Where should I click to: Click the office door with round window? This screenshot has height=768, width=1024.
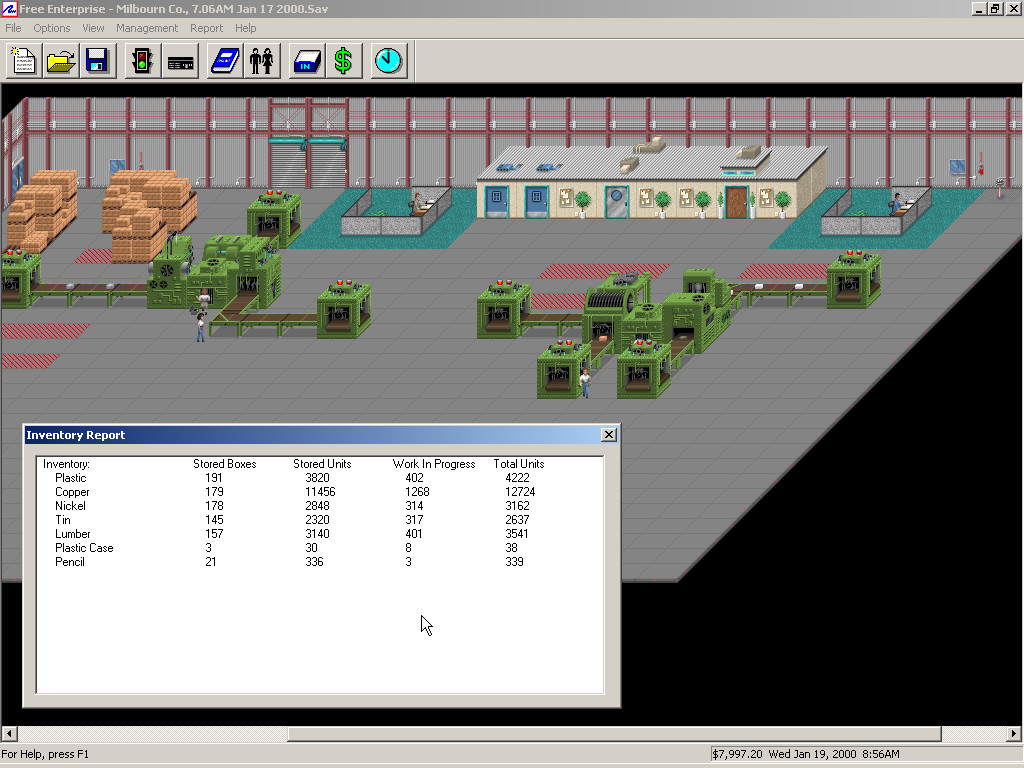coord(616,202)
